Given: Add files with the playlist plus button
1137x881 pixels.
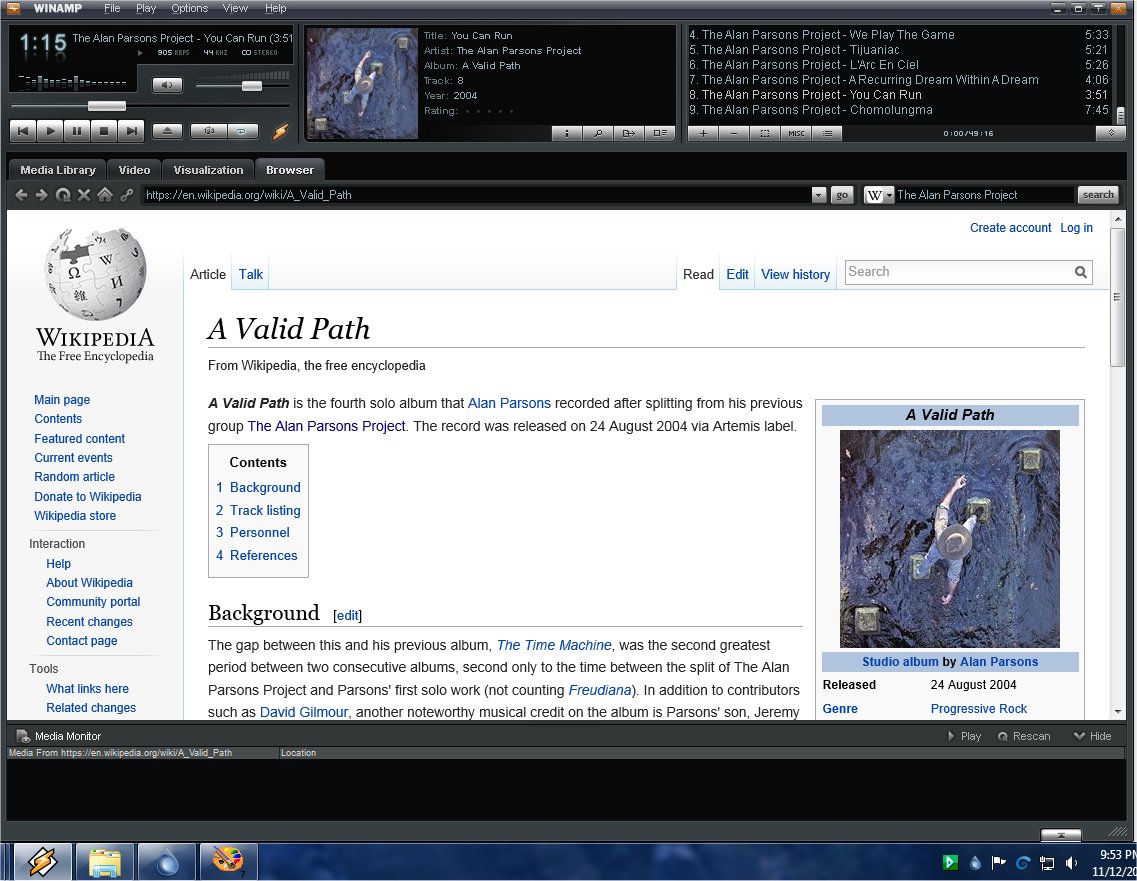Looking at the screenshot, I should coord(703,133).
